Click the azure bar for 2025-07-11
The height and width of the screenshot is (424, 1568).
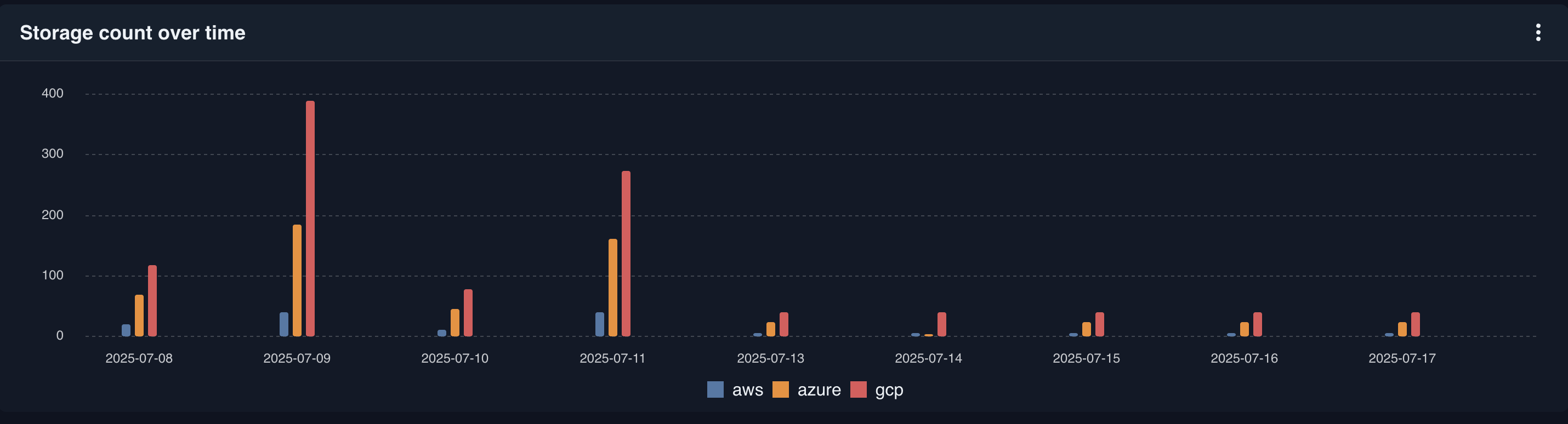613,288
